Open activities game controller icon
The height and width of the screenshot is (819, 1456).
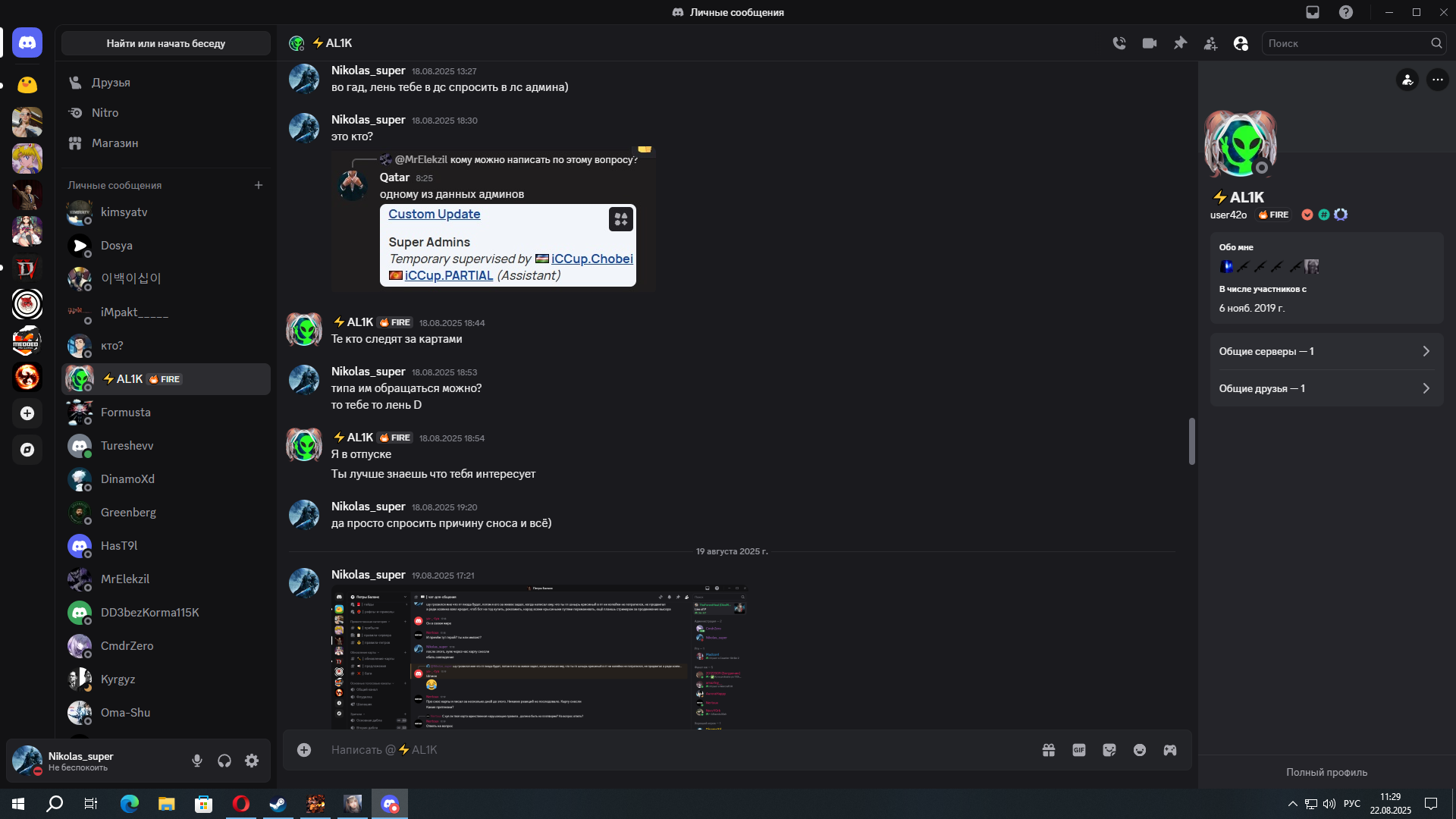1170,750
